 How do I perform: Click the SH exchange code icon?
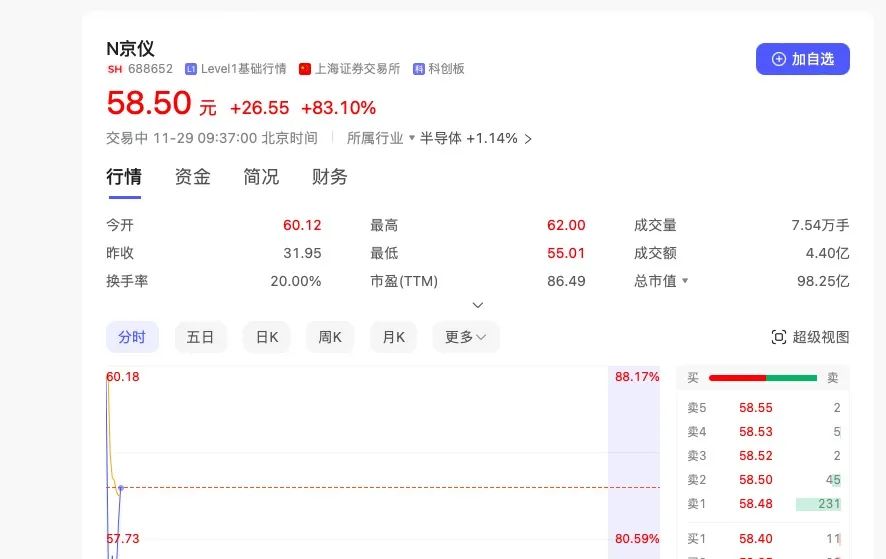tap(113, 69)
